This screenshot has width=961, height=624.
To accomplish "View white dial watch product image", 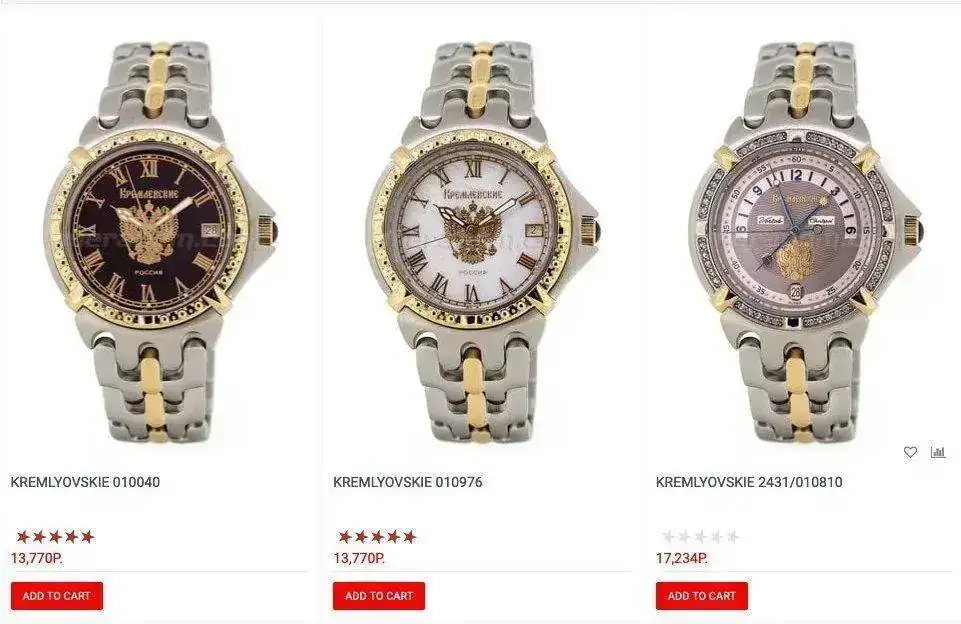I will 483,242.
